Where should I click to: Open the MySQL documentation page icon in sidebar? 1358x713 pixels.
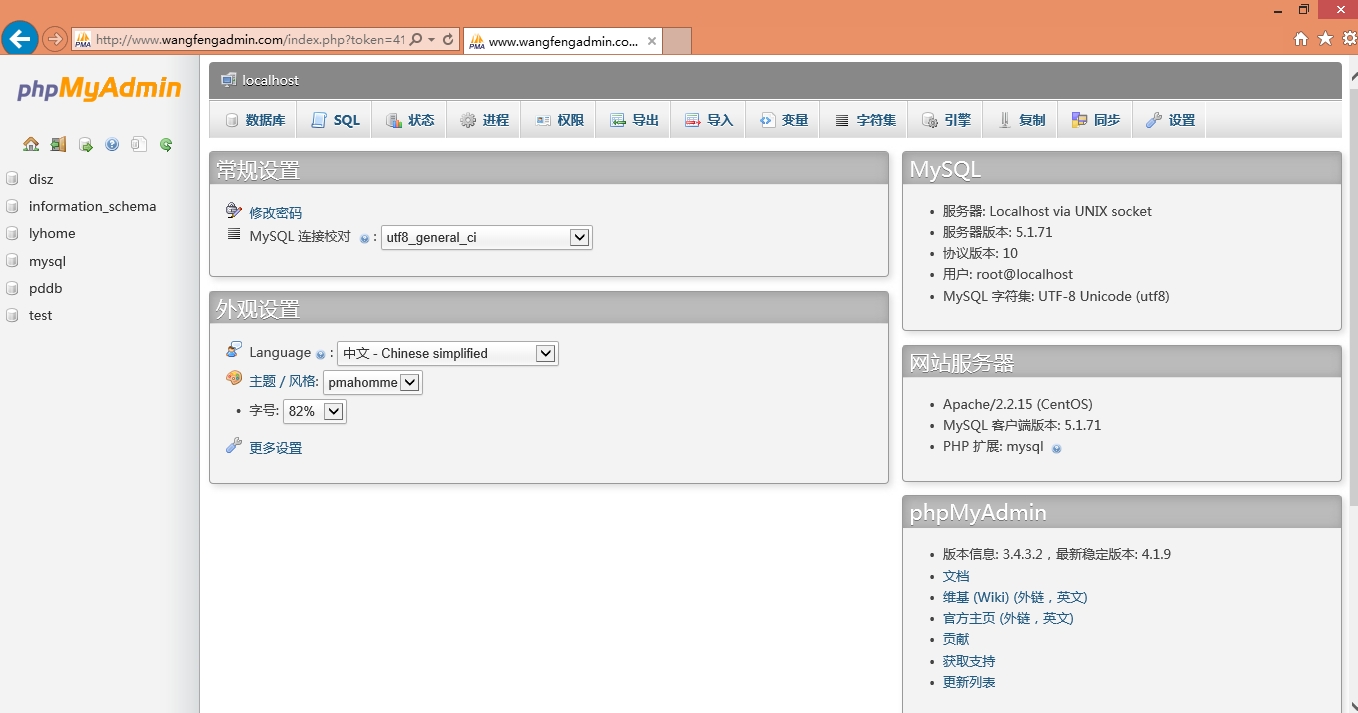coord(139,144)
